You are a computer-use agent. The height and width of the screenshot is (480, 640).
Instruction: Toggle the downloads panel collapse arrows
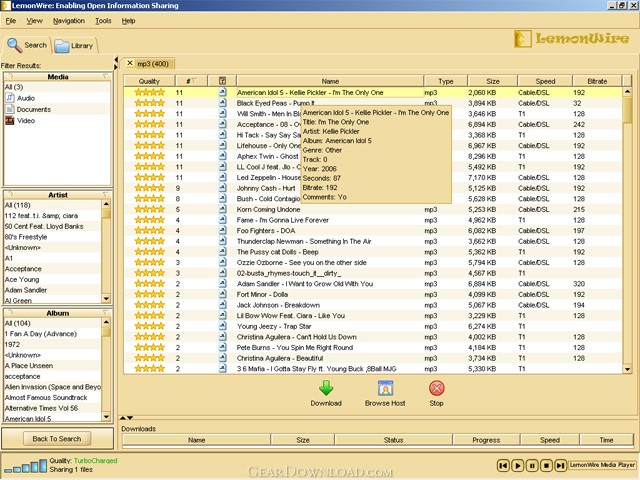point(126,418)
